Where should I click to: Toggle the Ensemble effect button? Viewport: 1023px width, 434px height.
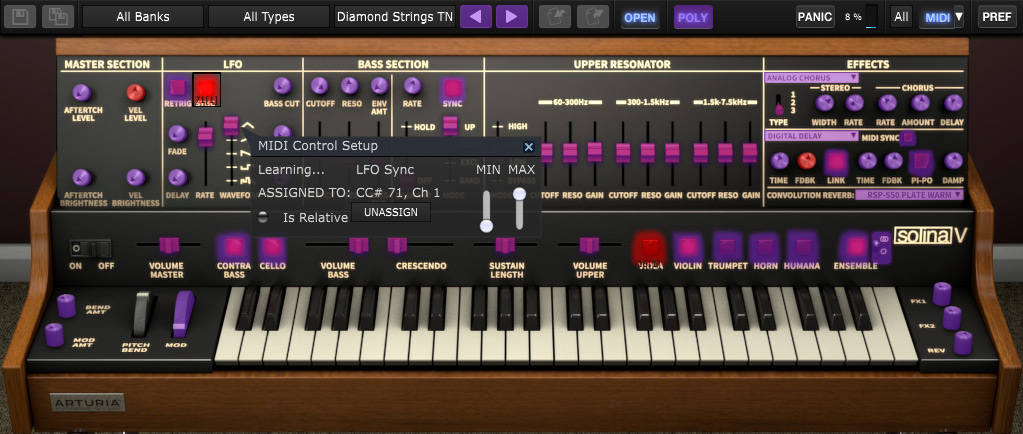tap(855, 247)
